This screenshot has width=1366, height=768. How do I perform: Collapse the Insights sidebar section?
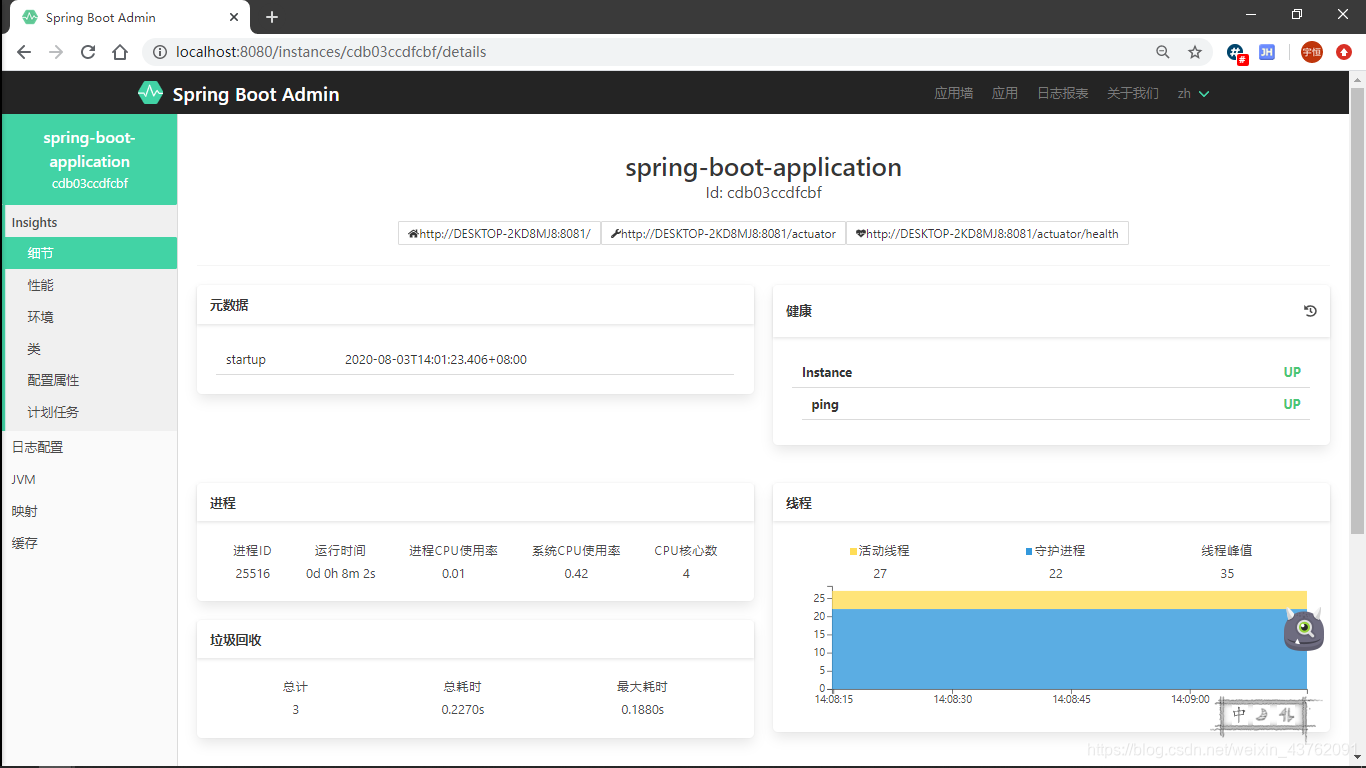[90, 222]
